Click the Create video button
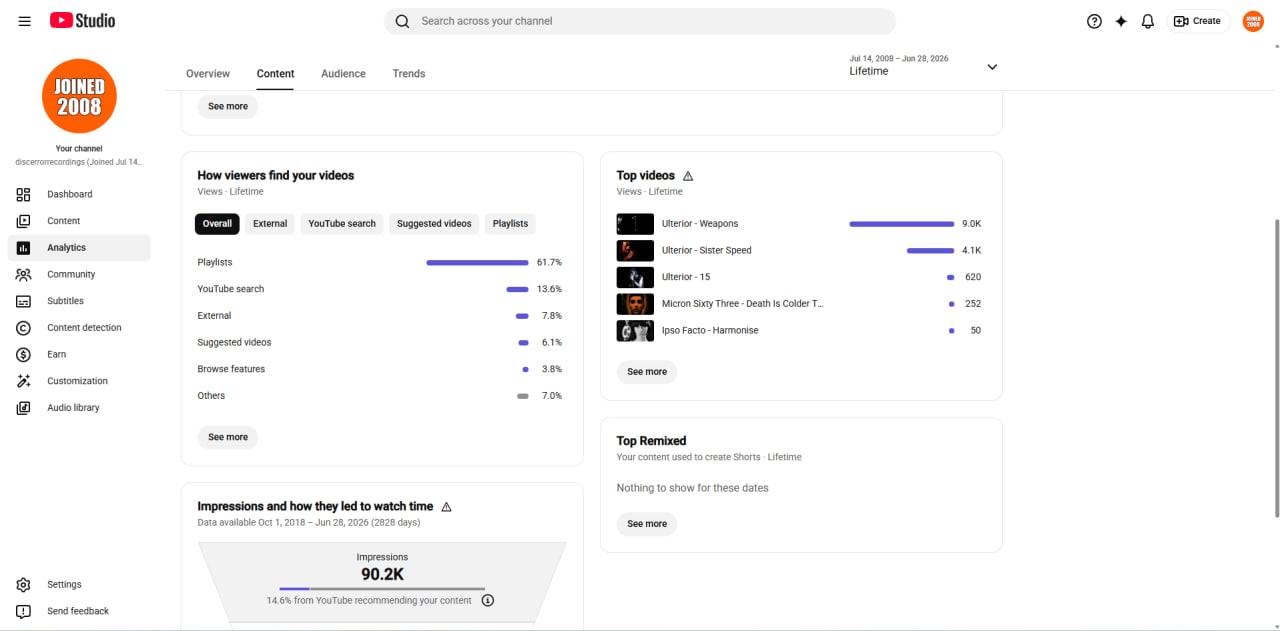1280x631 pixels. [x=1198, y=21]
